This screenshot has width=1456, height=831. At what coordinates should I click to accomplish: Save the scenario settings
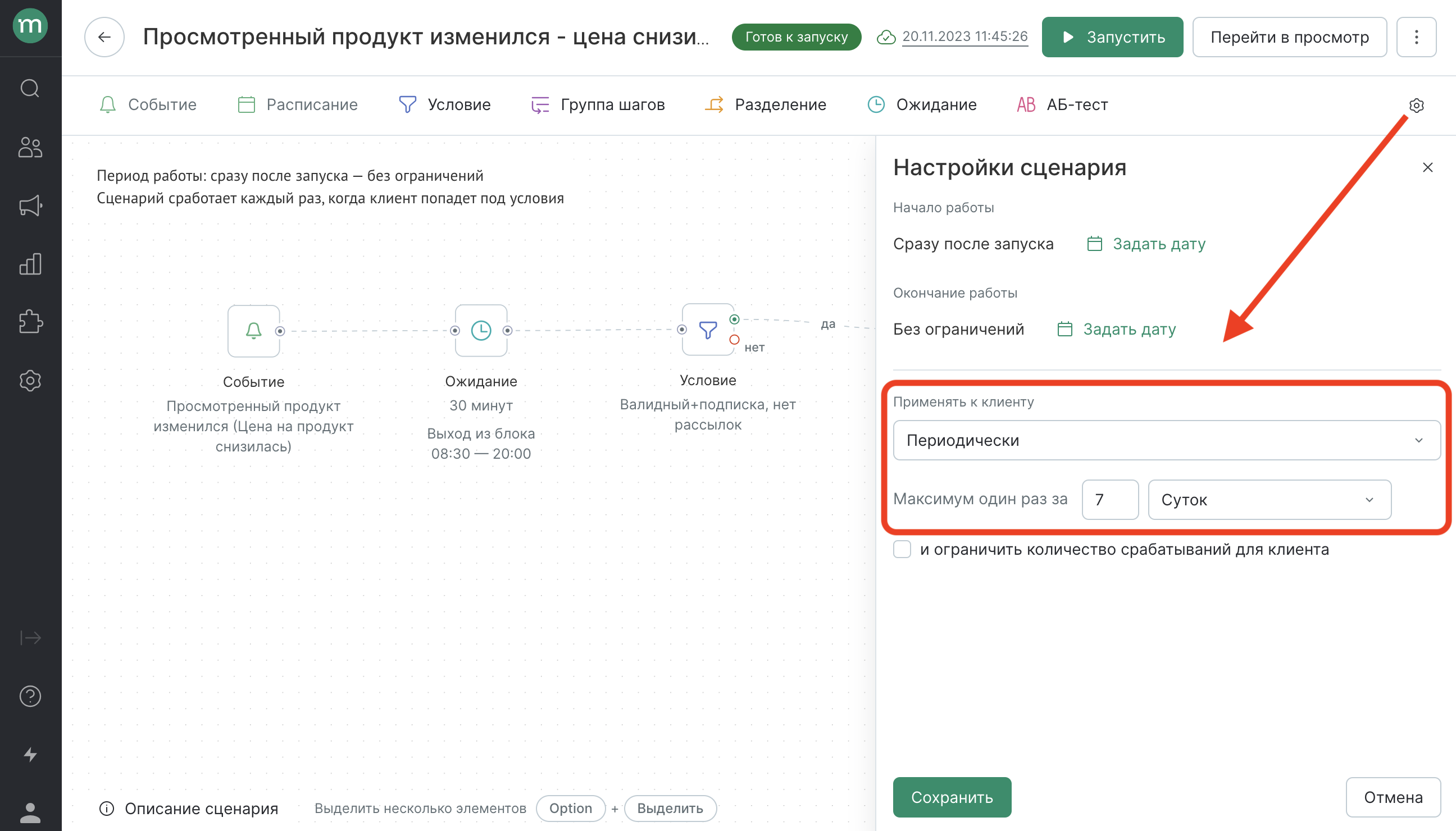[x=952, y=797]
